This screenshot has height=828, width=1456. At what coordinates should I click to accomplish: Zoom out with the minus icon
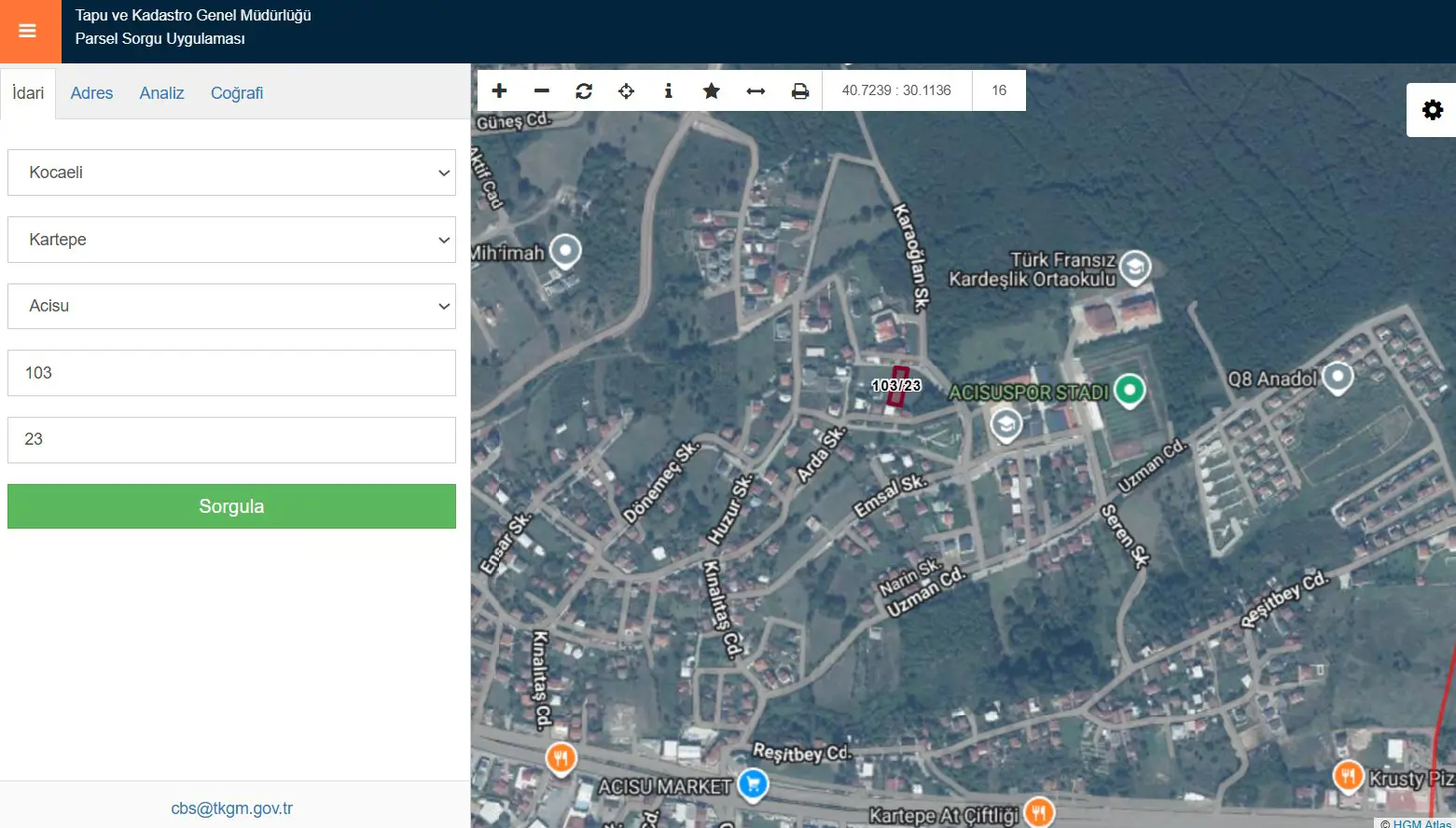tap(542, 90)
